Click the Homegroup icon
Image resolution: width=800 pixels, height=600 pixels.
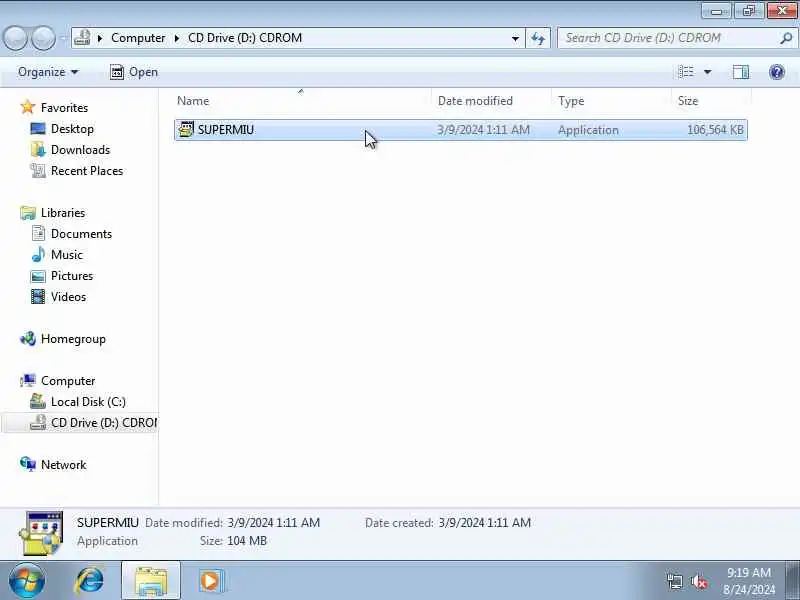(28, 339)
